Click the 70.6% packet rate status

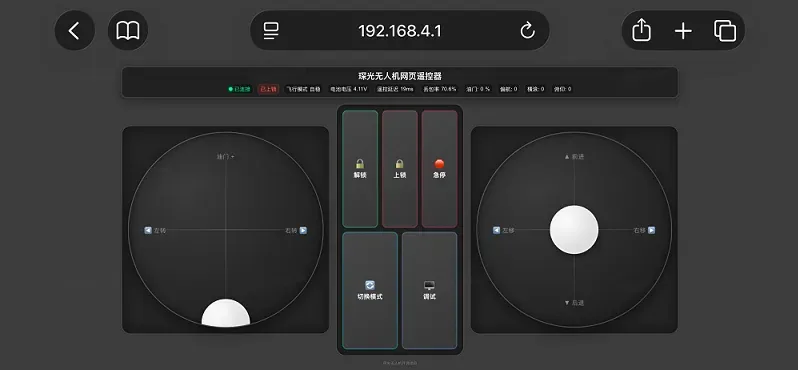pyautogui.click(x=440, y=89)
